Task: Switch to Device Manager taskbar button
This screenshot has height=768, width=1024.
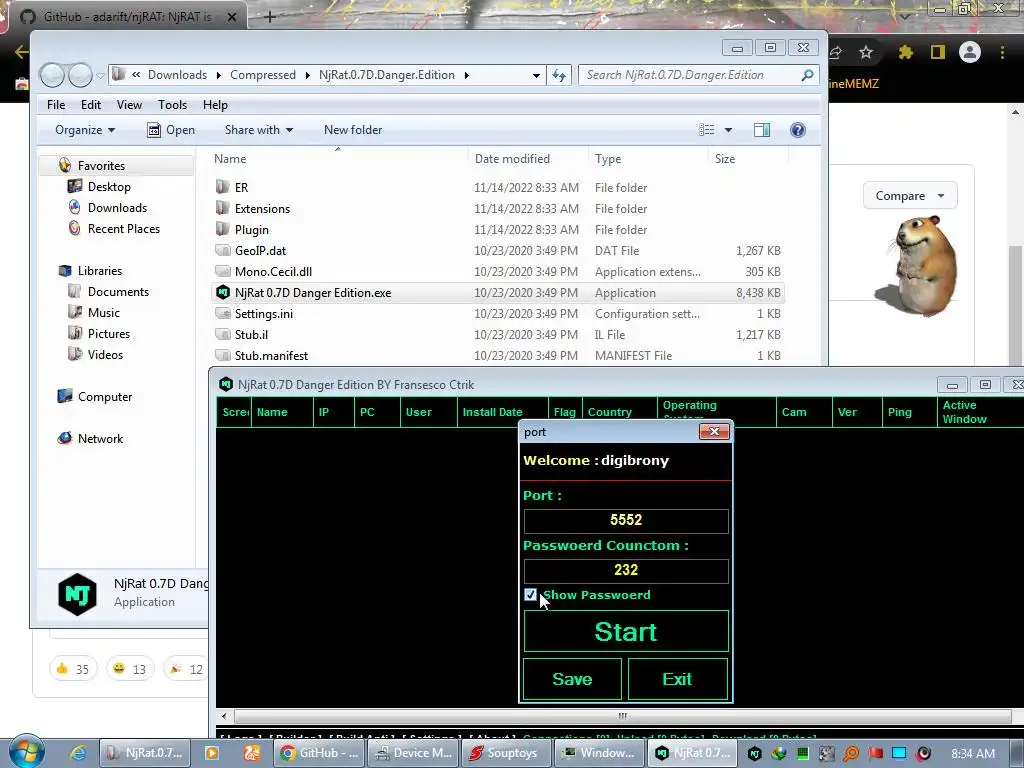Action: pos(414,753)
